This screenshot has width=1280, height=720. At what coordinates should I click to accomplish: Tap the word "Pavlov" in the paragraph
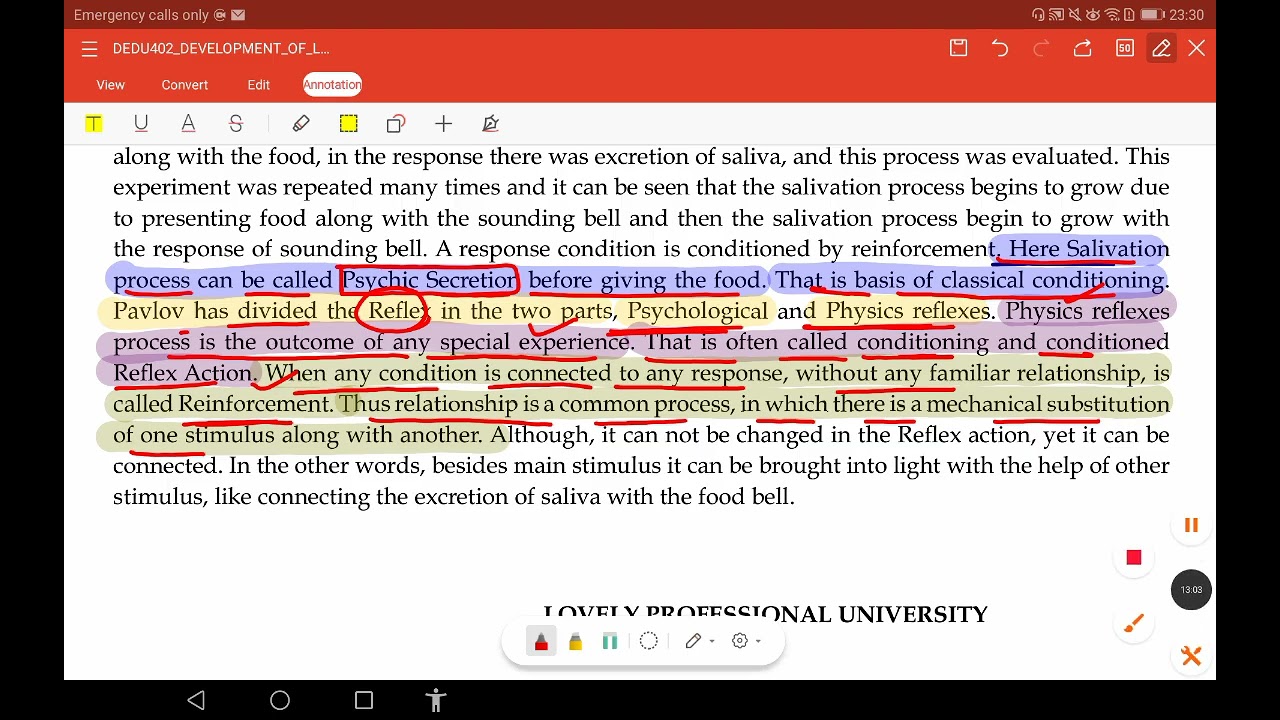point(149,311)
